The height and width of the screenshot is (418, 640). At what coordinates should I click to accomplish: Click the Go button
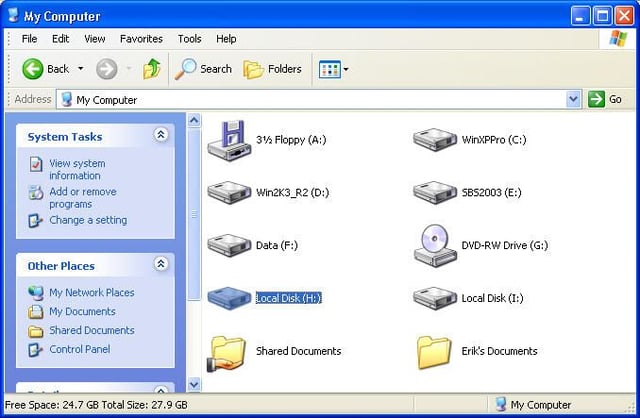[x=606, y=99]
